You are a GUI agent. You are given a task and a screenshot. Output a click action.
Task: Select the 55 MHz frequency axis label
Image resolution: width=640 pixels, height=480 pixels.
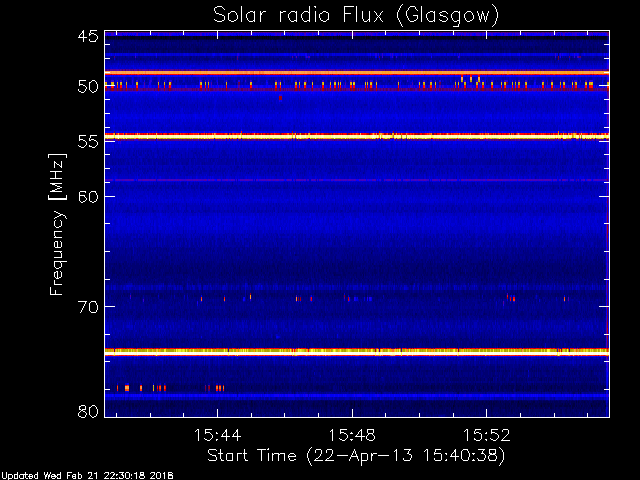tap(88, 142)
